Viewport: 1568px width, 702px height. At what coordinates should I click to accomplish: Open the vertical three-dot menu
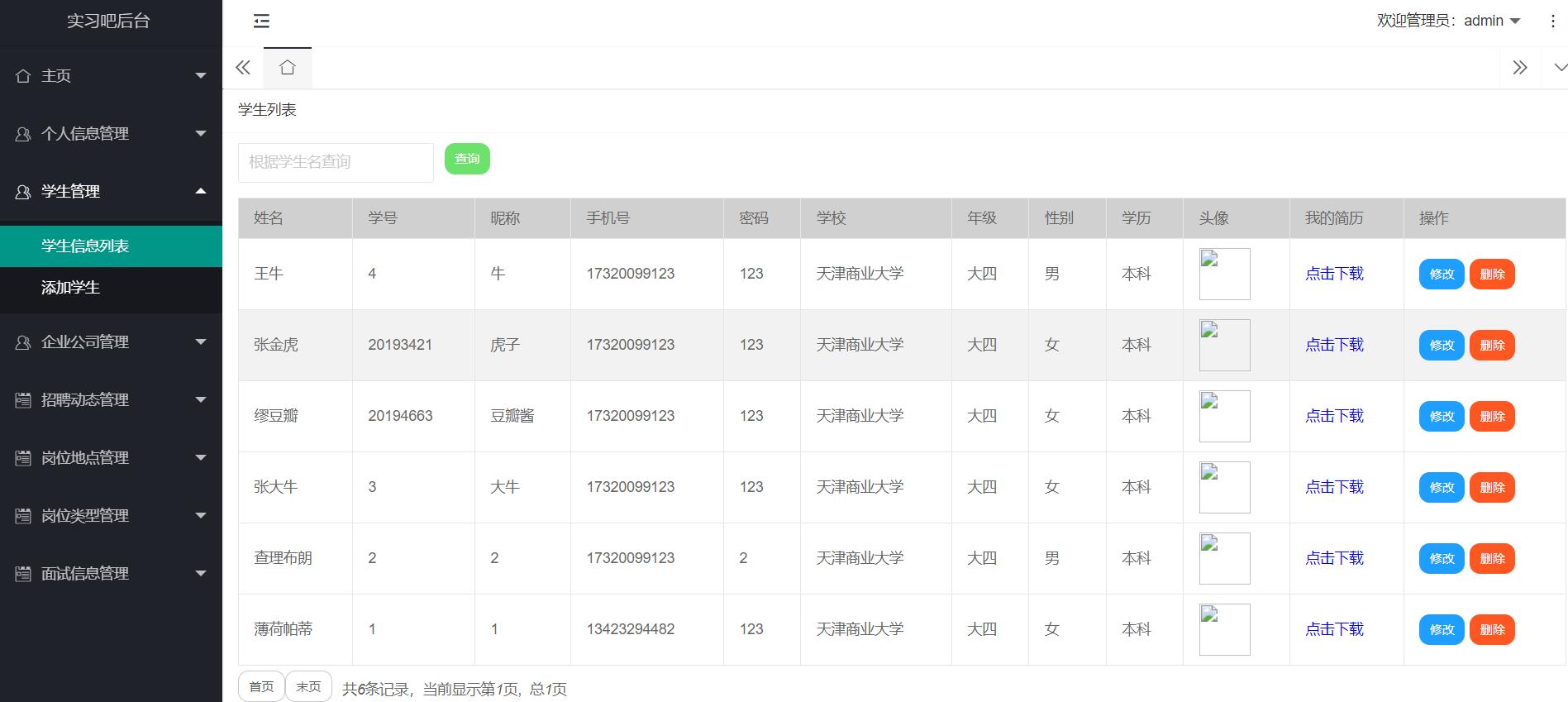coord(1552,21)
